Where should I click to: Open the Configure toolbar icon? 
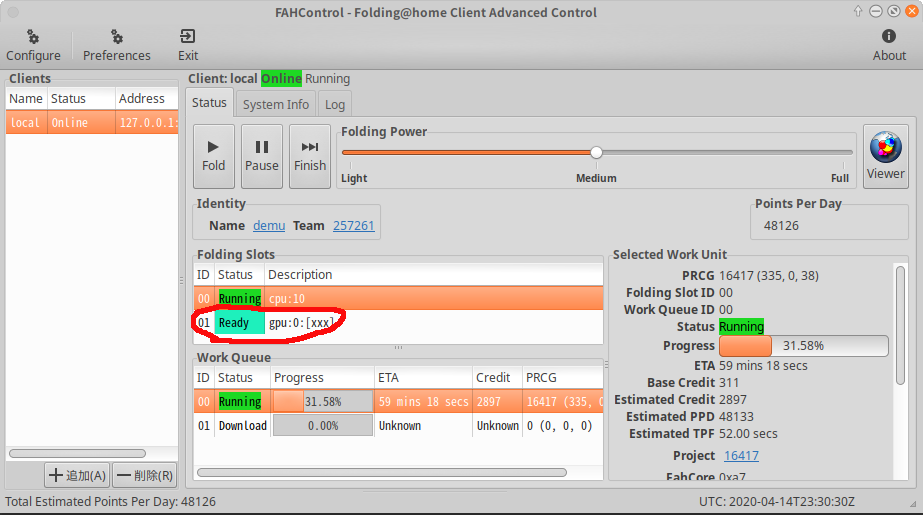33,45
